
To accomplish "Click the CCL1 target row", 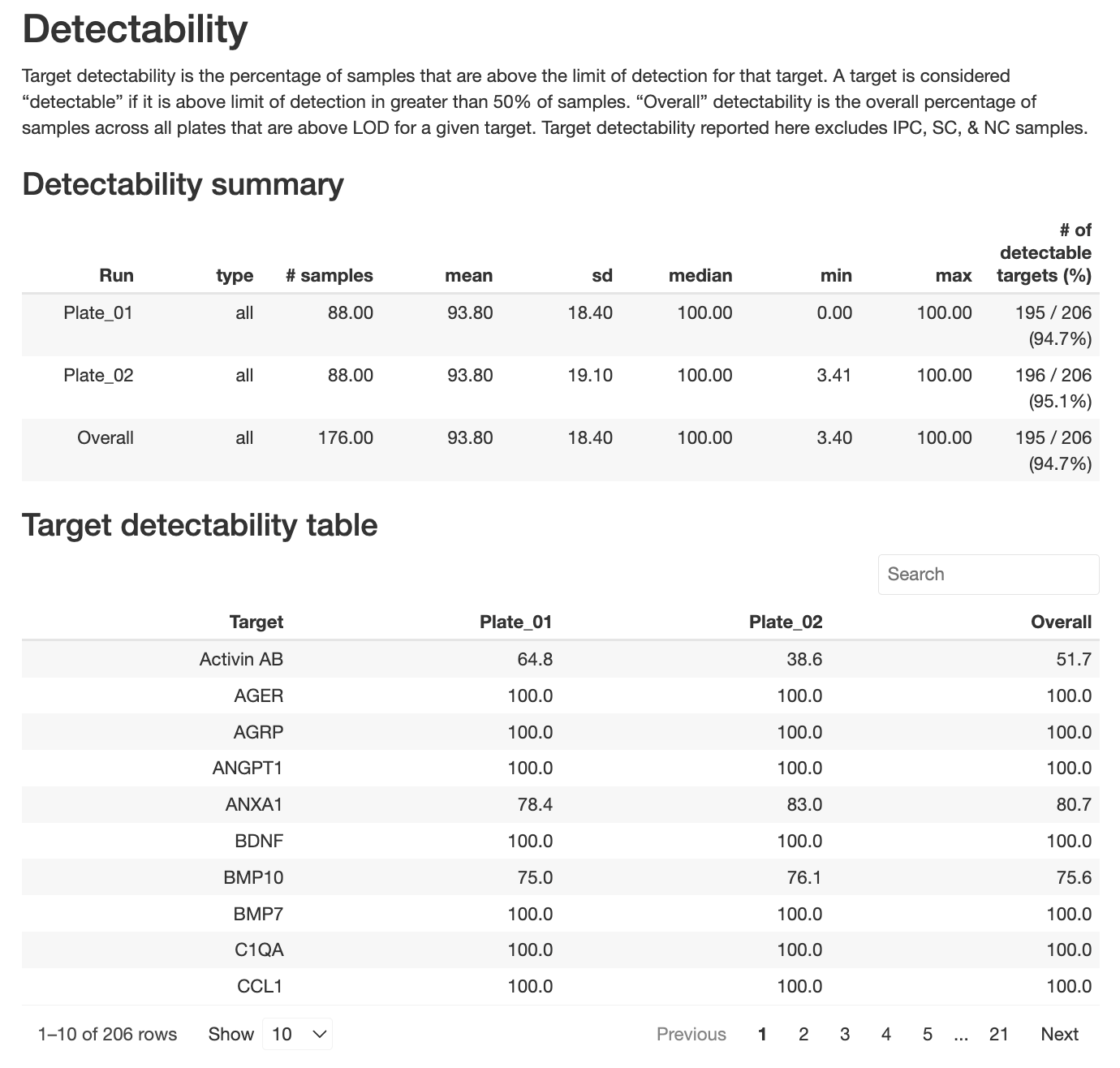I will (260, 986).
